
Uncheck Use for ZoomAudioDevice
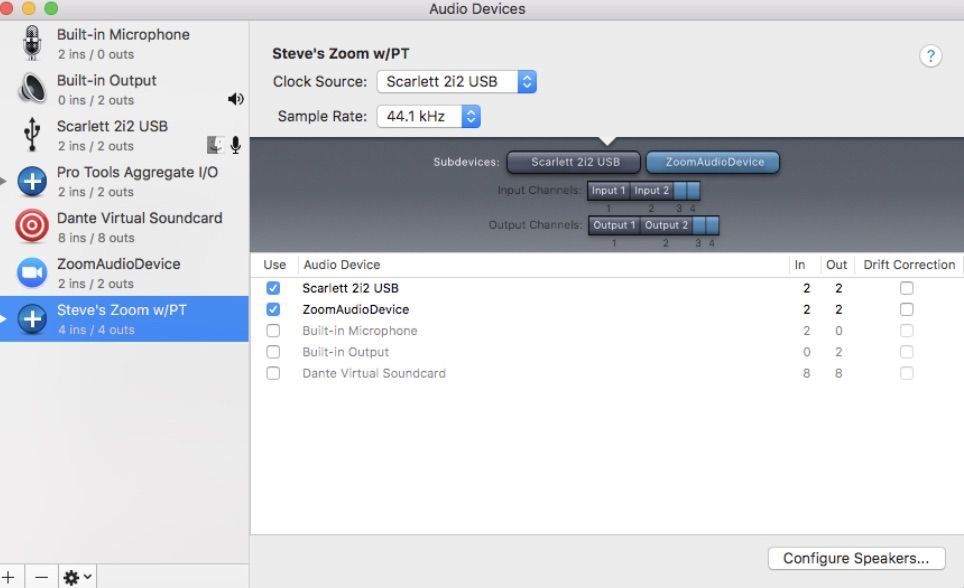[x=273, y=309]
